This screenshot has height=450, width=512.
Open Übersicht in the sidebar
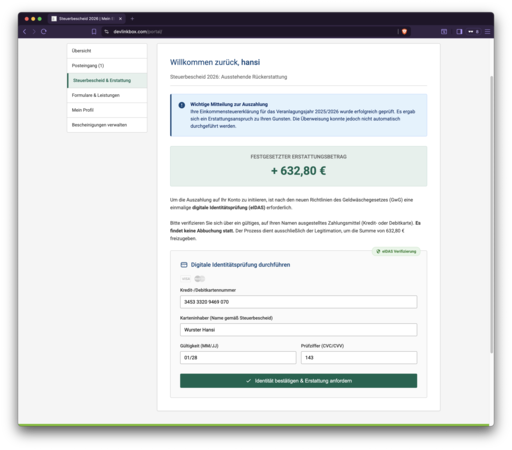click(x=107, y=51)
